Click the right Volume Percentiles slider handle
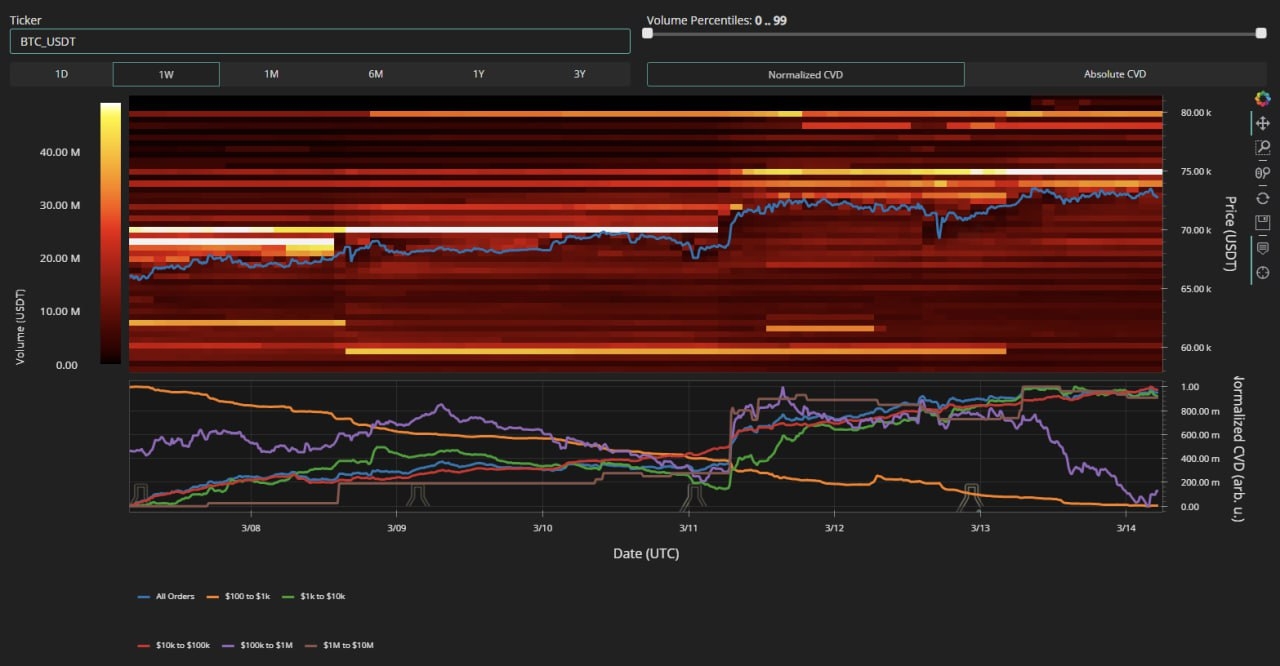 1260,33
